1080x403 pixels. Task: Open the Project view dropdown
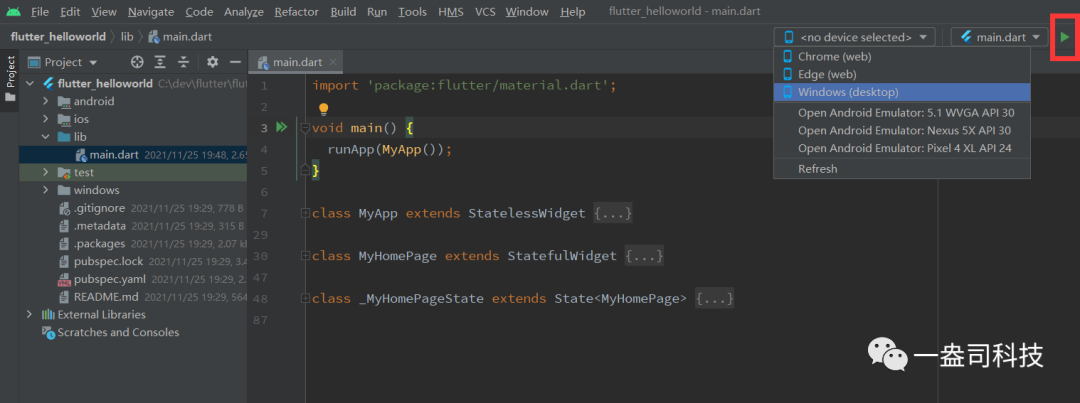coord(63,62)
